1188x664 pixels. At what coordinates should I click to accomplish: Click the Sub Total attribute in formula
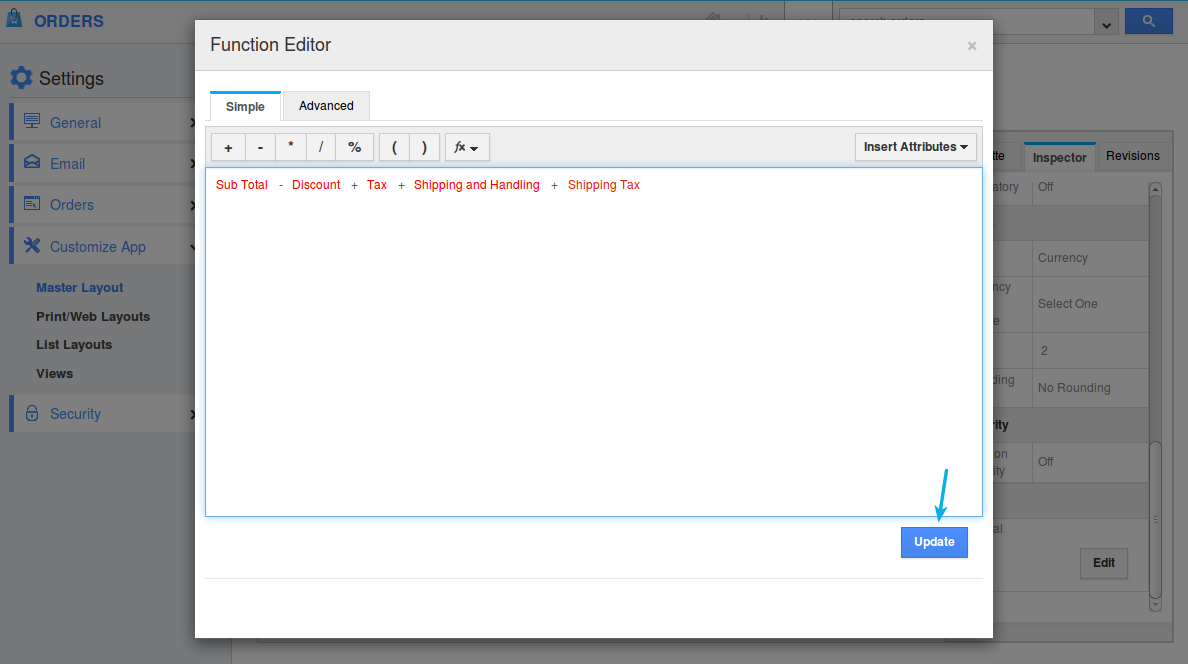(242, 185)
